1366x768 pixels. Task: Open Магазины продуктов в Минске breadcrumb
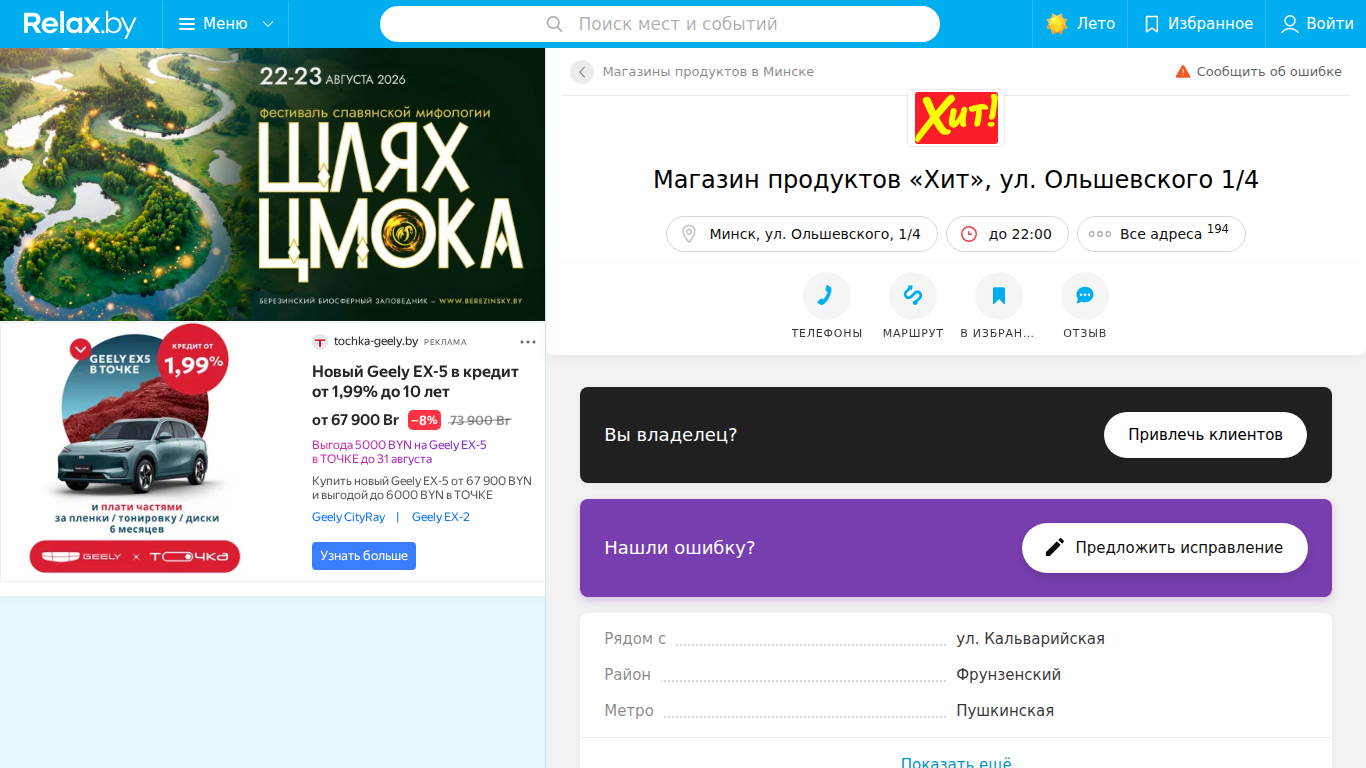pyautogui.click(x=708, y=72)
